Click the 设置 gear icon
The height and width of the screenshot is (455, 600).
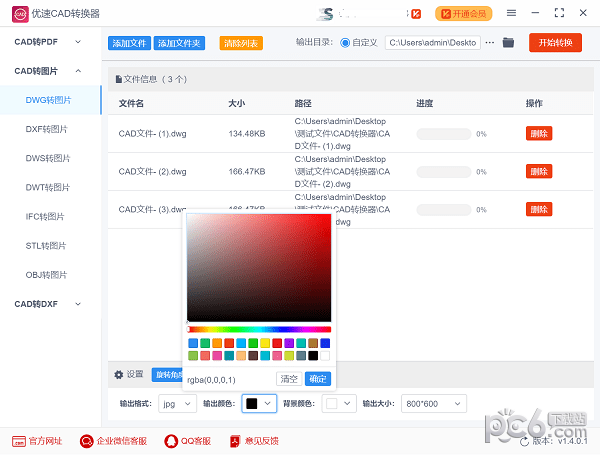[x=119, y=374]
